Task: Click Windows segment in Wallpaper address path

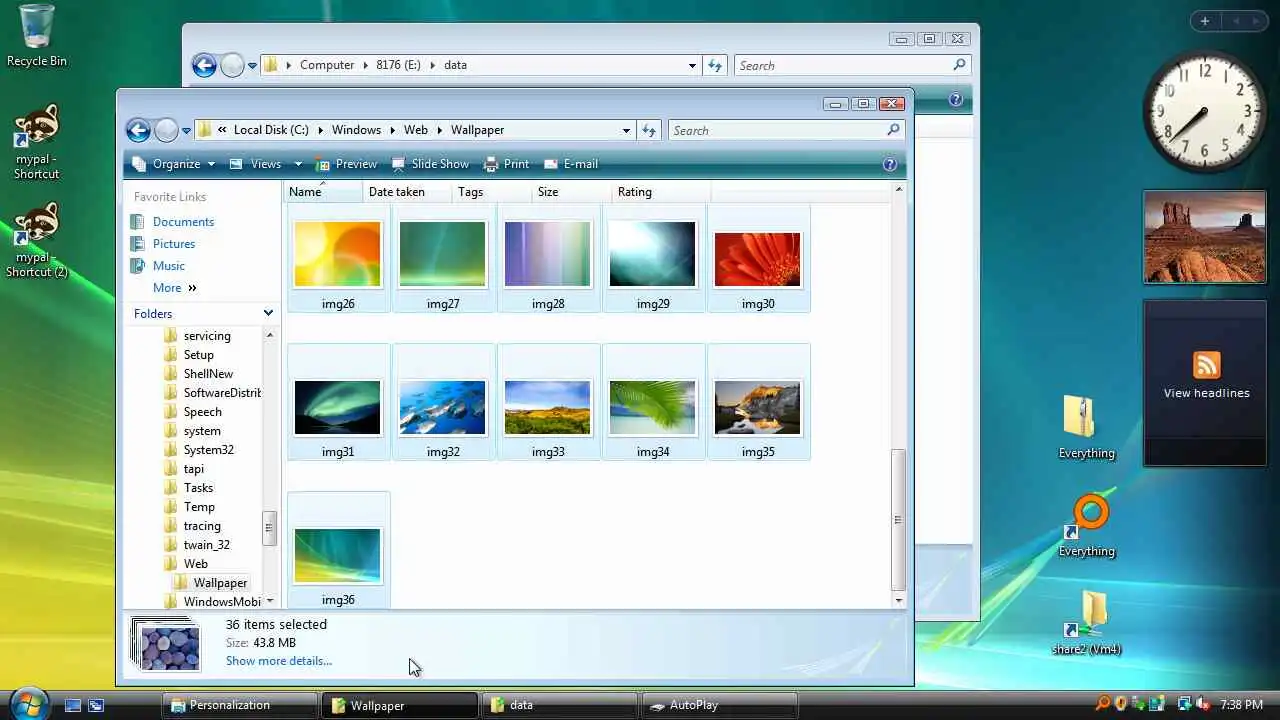Action: (x=356, y=130)
